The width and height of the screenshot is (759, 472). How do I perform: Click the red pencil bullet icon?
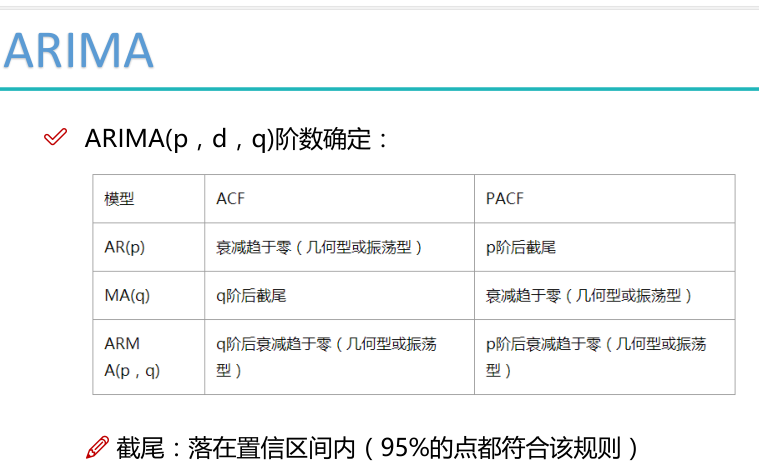click(x=97, y=447)
